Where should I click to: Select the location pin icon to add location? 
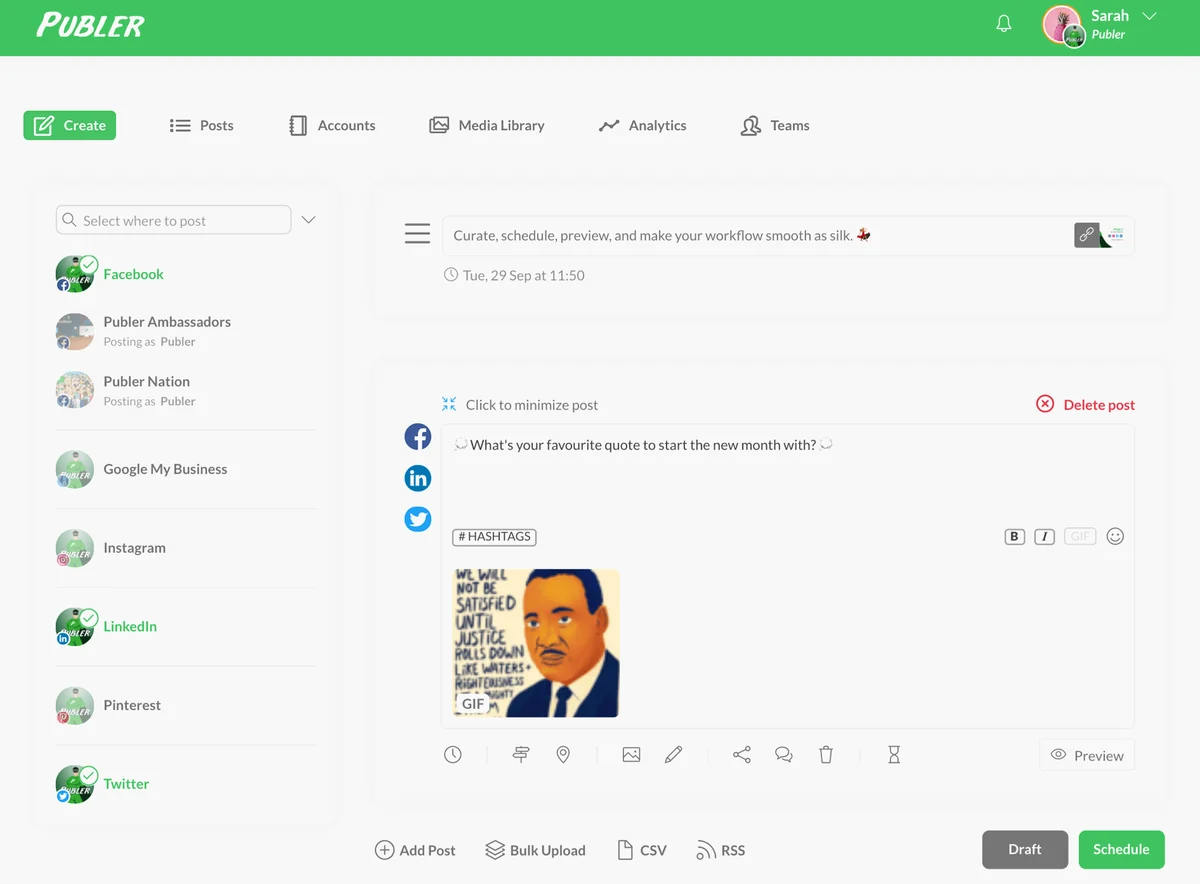click(563, 754)
